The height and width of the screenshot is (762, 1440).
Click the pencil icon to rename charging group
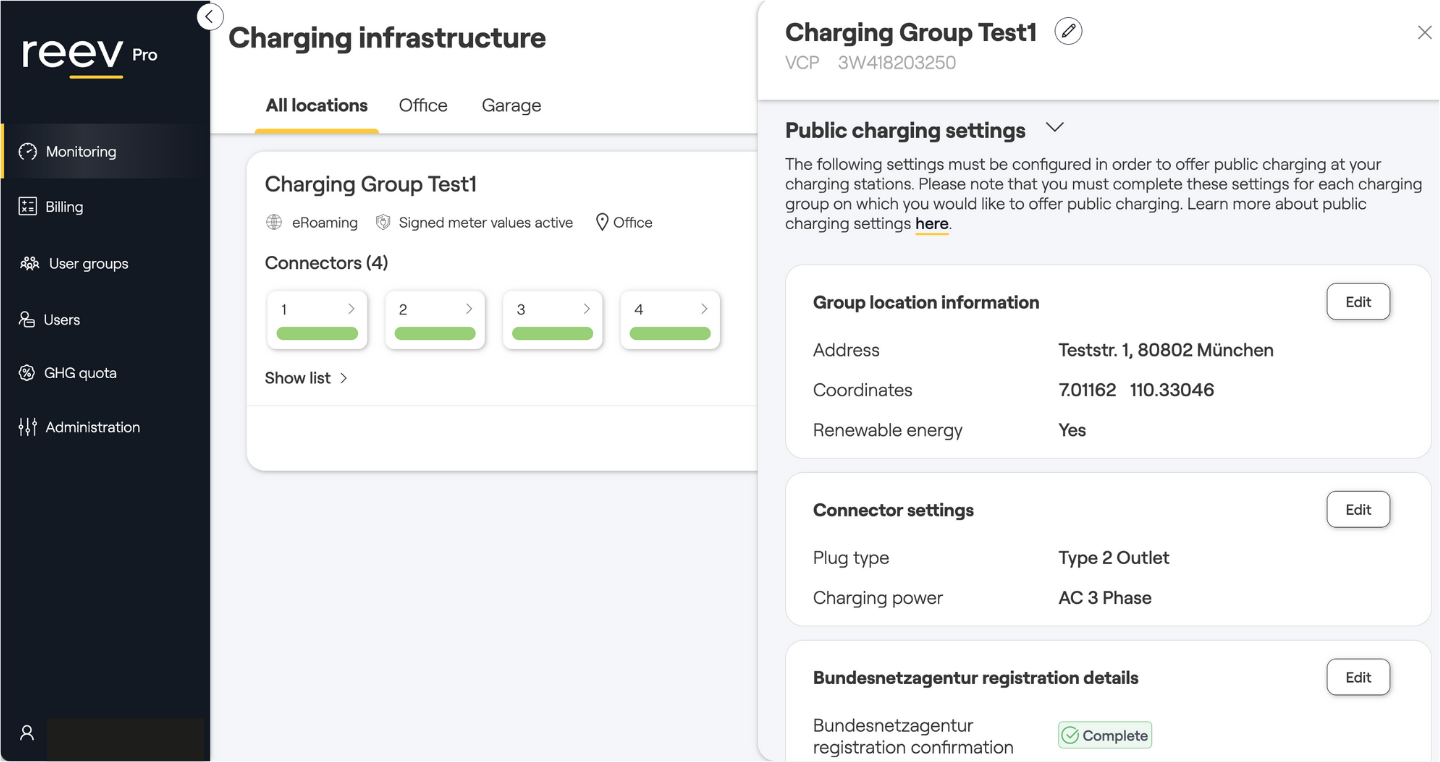(1068, 32)
